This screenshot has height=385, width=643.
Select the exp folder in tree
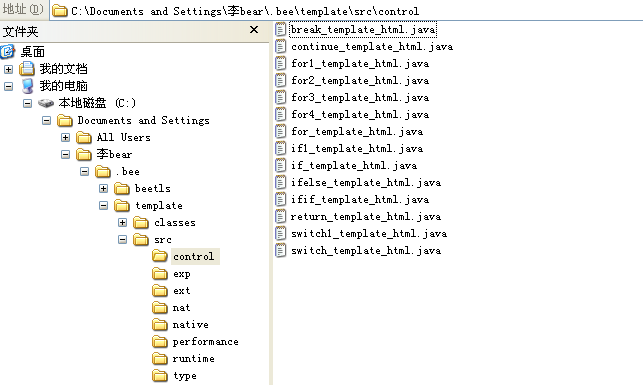pos(182,274)
